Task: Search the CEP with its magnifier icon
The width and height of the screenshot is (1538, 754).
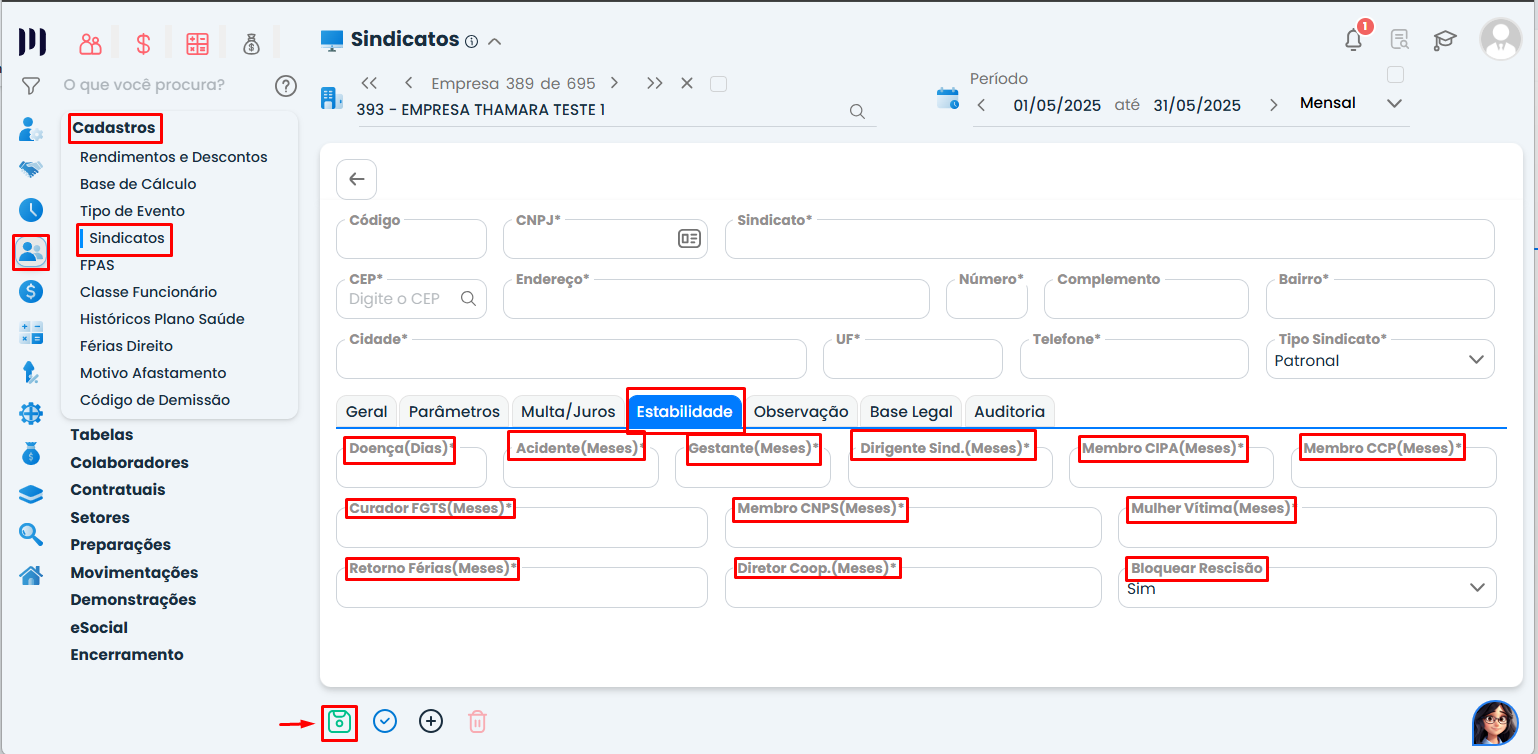Action: [x=468, y=298]
